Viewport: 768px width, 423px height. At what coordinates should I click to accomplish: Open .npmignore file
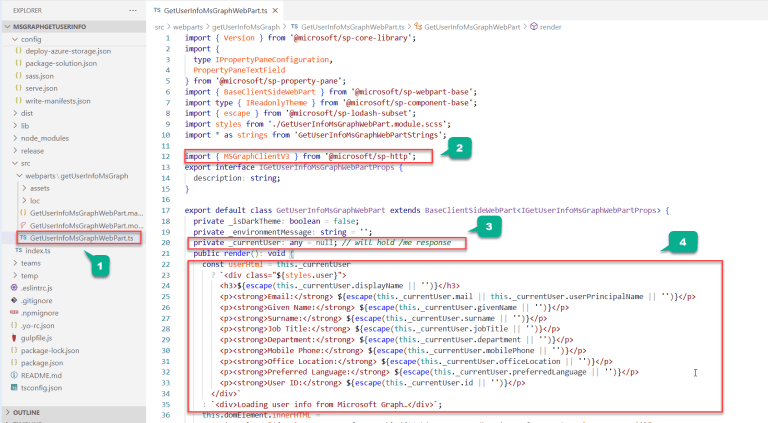(39, 313)
